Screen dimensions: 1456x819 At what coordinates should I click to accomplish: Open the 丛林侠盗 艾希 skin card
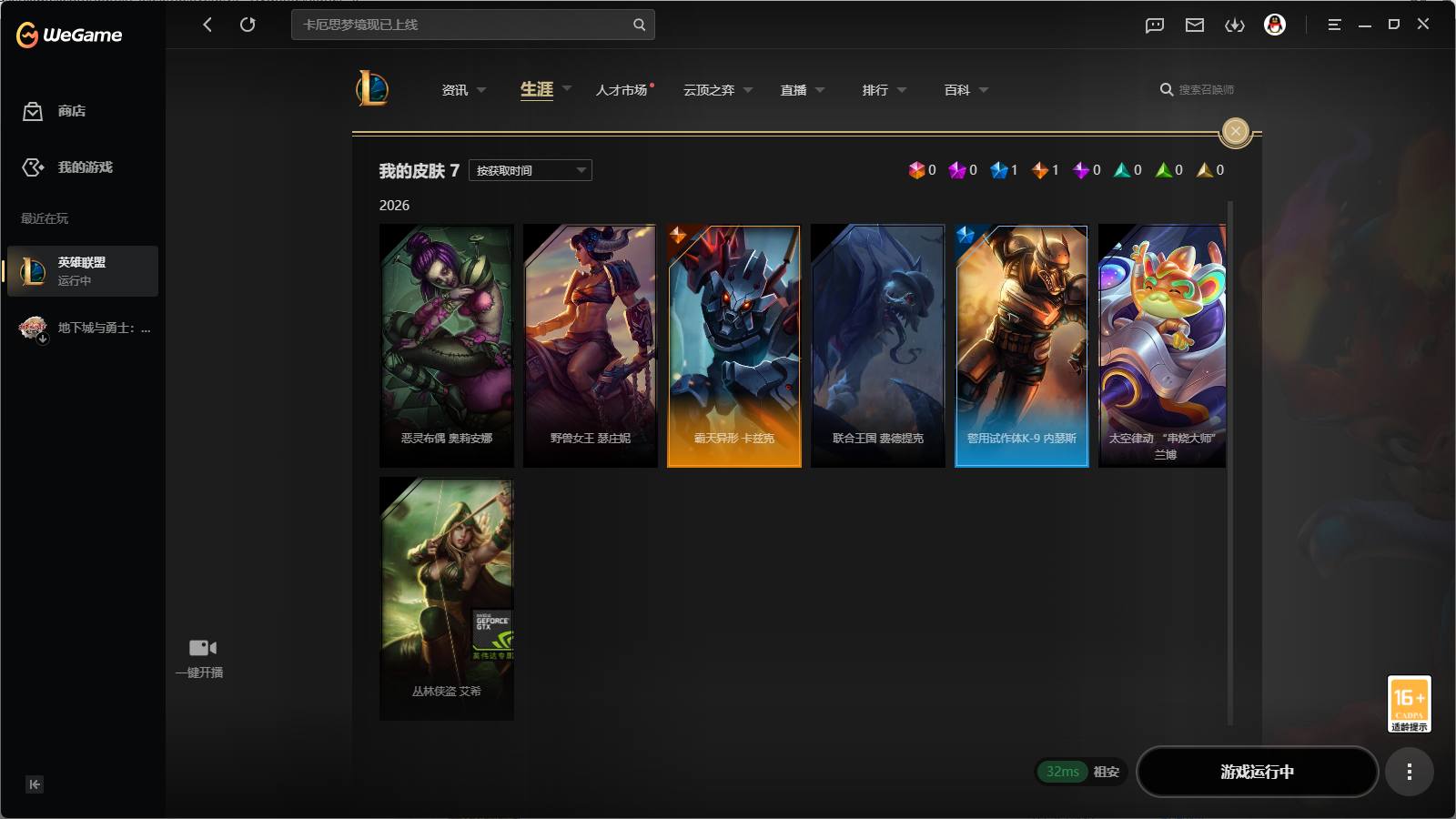447,599
